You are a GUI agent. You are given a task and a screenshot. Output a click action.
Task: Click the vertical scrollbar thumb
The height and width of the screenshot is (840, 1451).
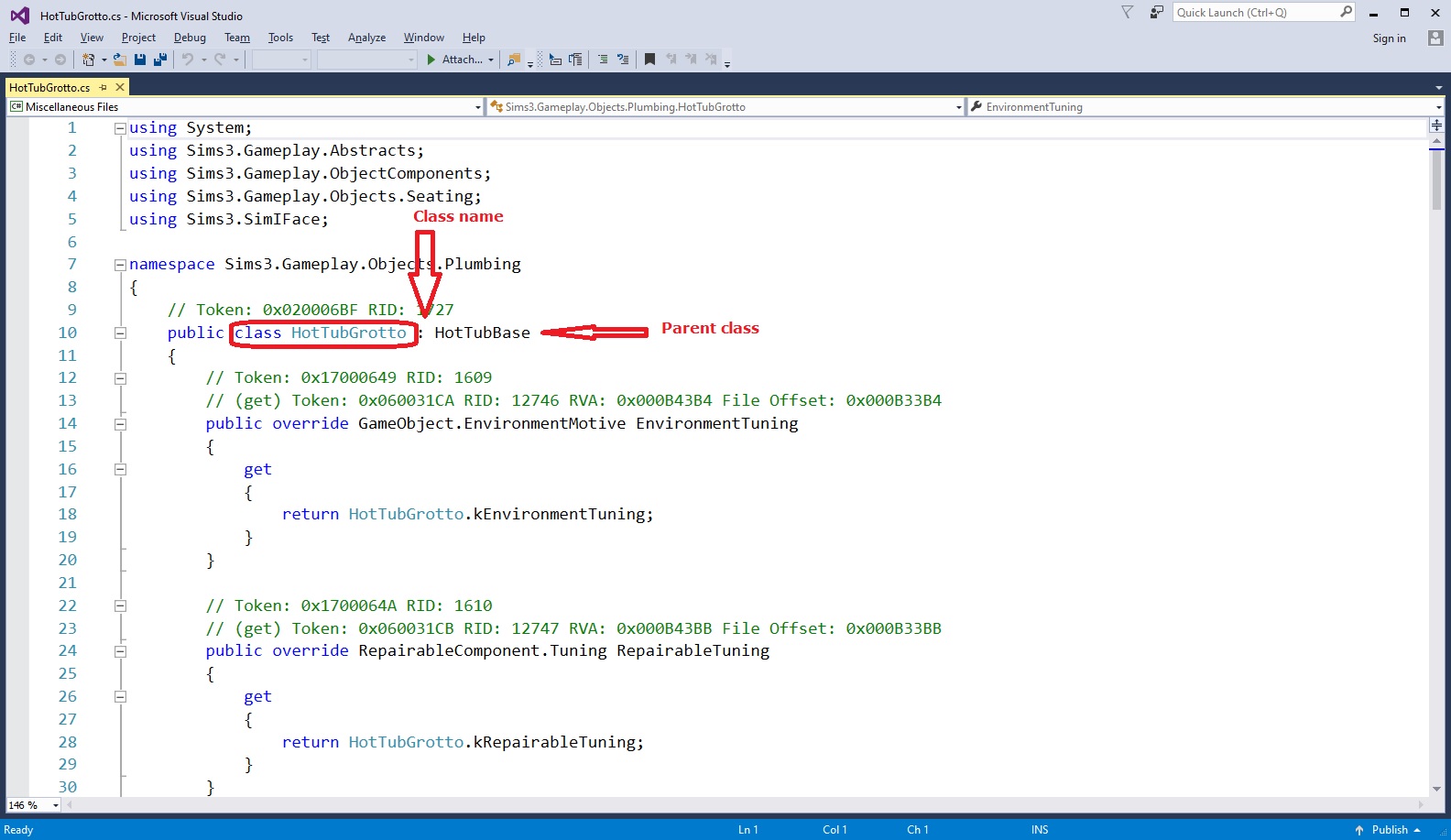point(1436,180)
